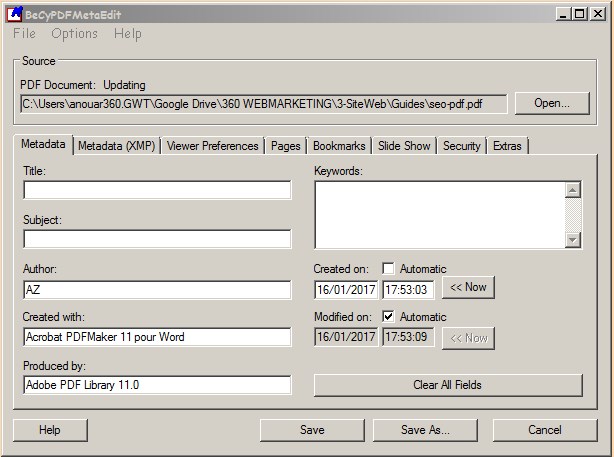Image resolution: width=614 pixels, height=457 pixels.
Task: Click the Save button
Action: click(x=312, y=430)
